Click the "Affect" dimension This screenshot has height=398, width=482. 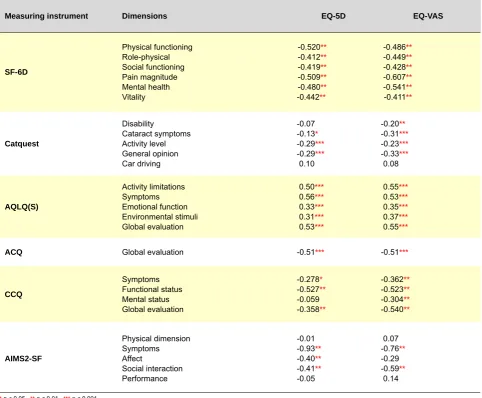[x=132, y=359]
